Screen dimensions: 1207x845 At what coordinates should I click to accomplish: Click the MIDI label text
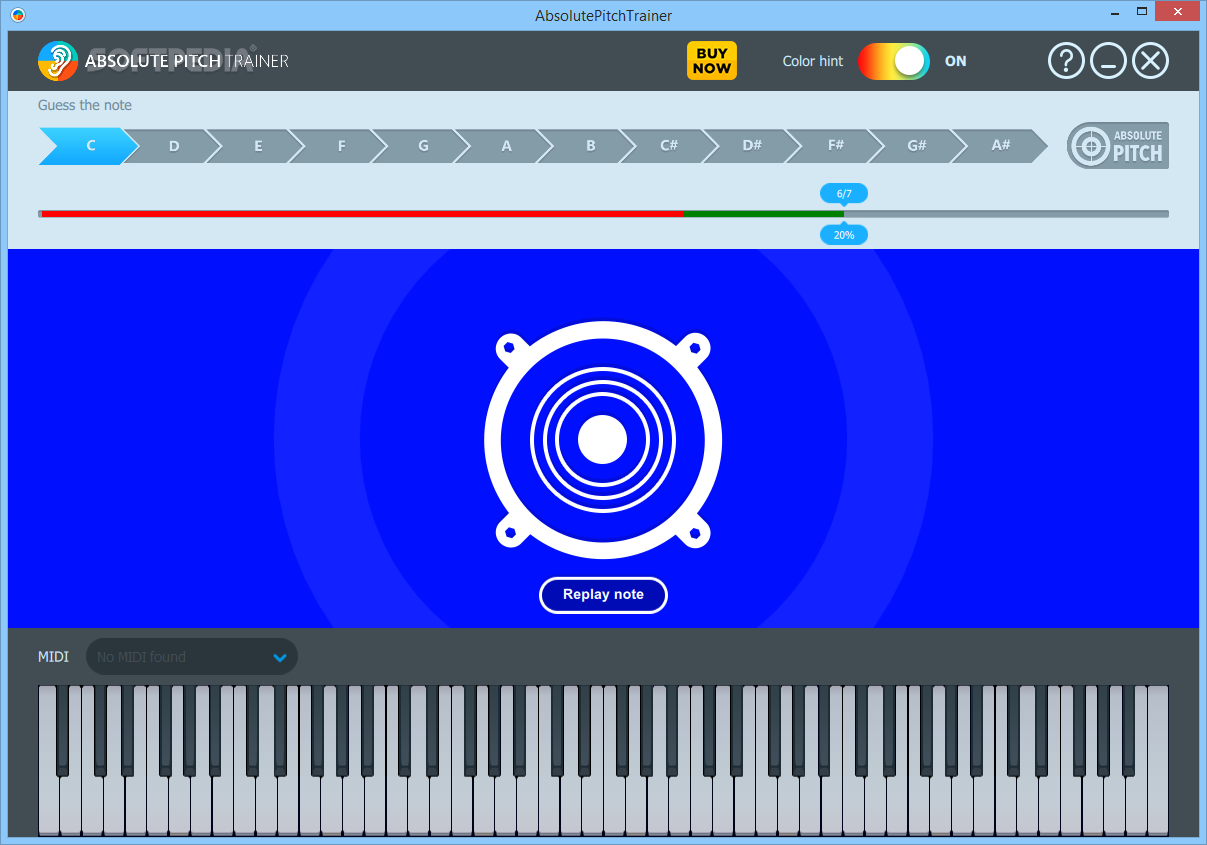click(54, 657)
